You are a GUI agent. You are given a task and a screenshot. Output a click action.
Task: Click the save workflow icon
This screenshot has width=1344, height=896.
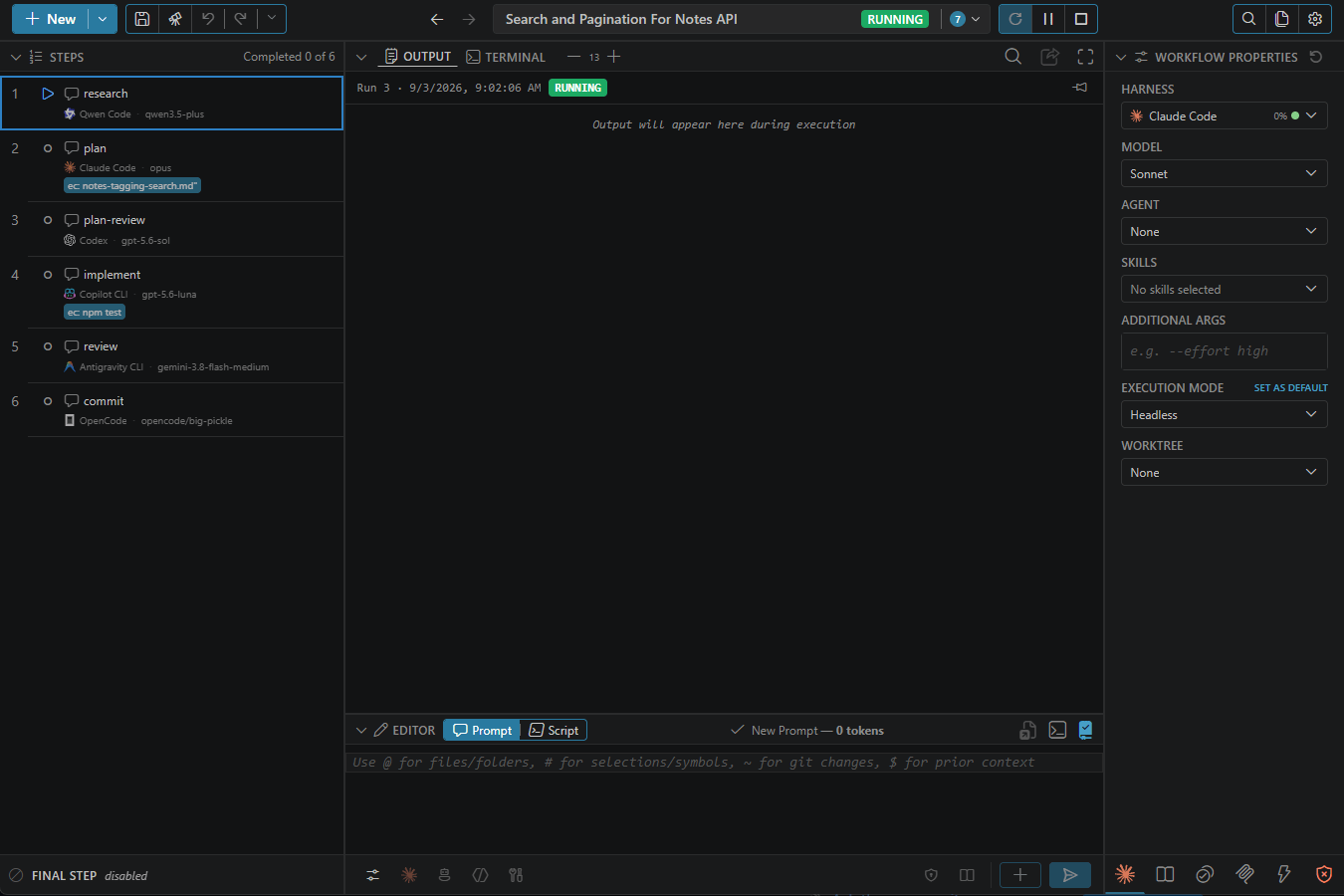(x=142, y=19)
